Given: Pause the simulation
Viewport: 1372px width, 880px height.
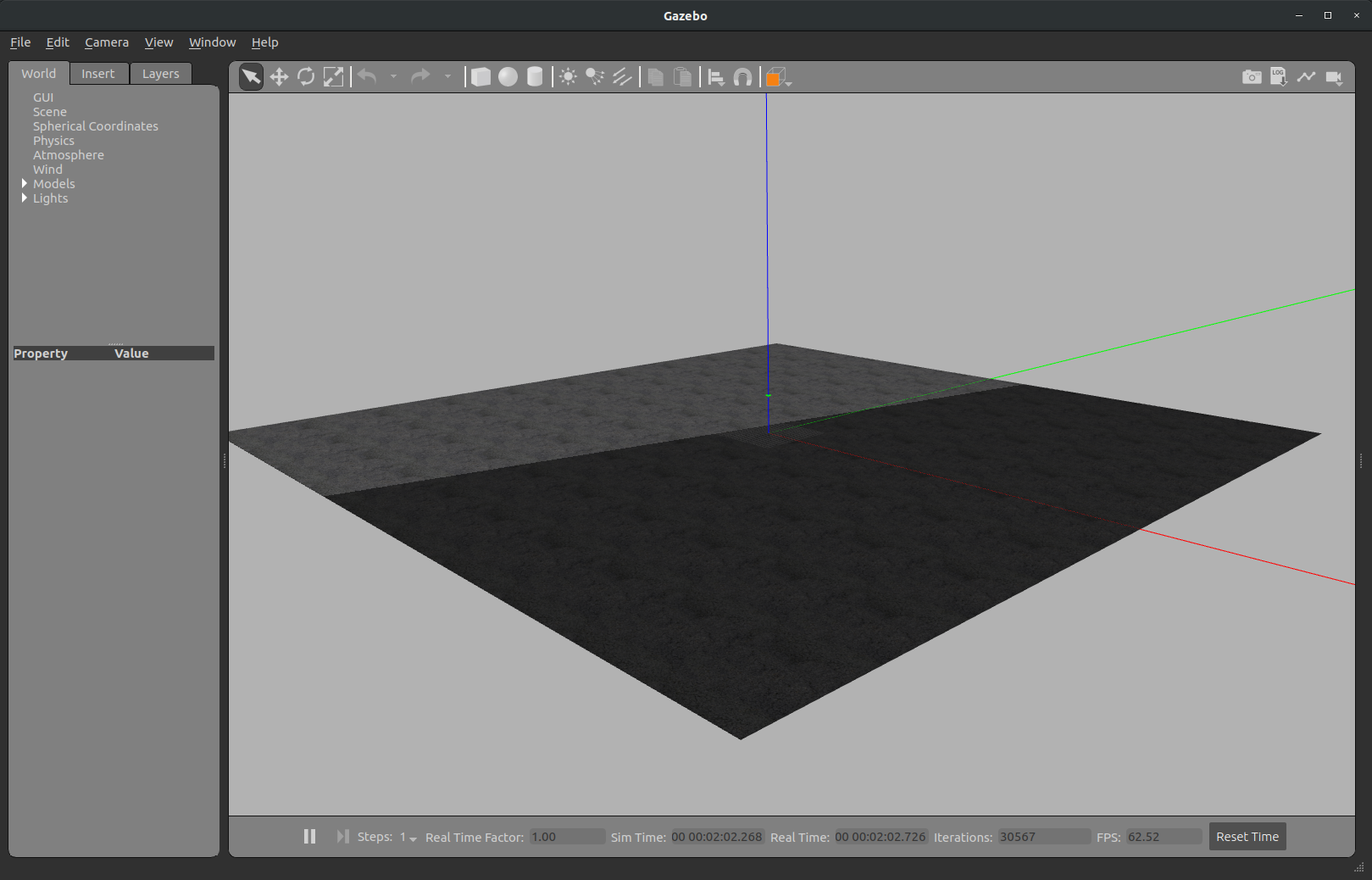Looking at the screenshot, I should tap(309, 837).
